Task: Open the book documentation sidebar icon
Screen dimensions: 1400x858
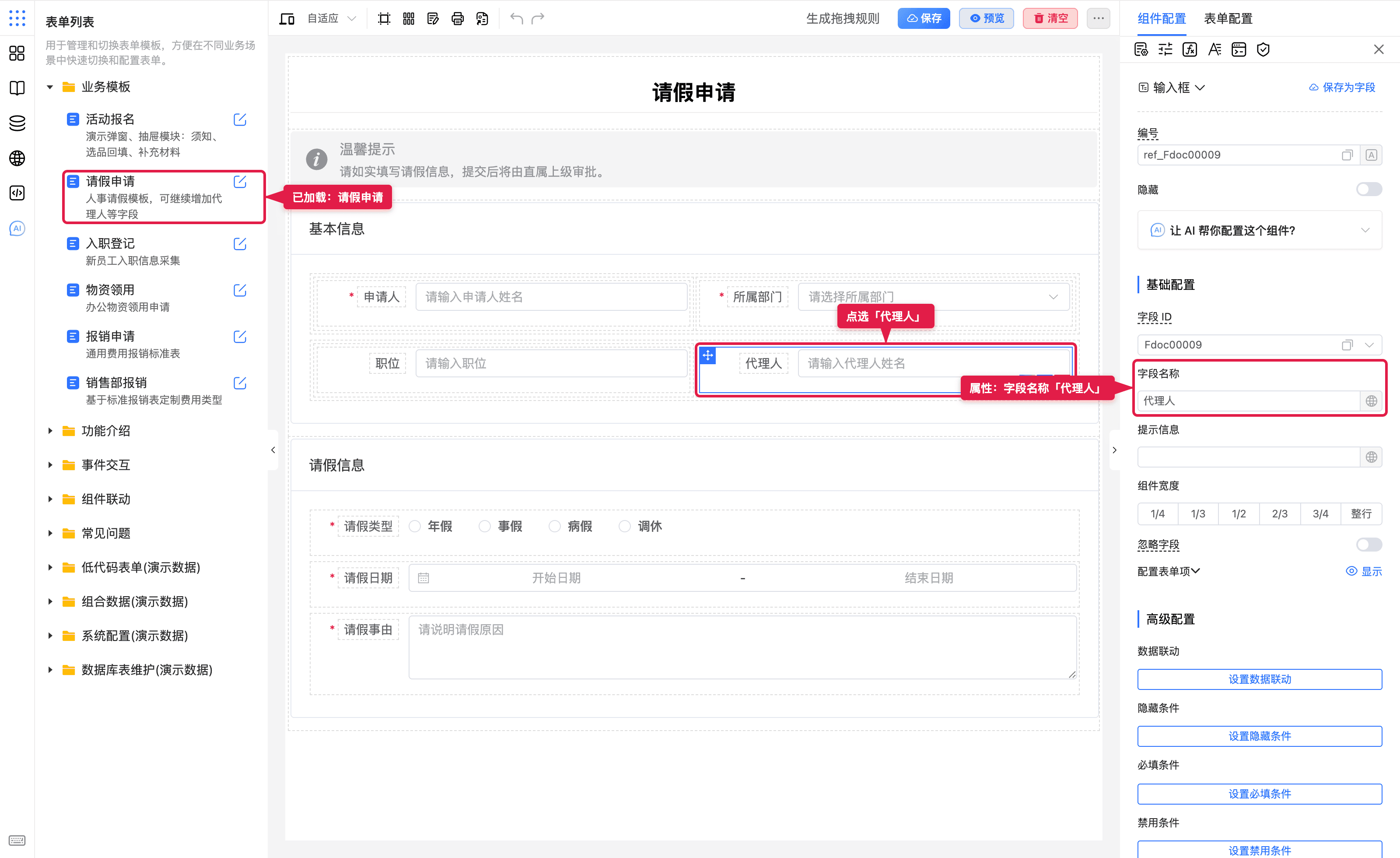Action: coord(17,88)
